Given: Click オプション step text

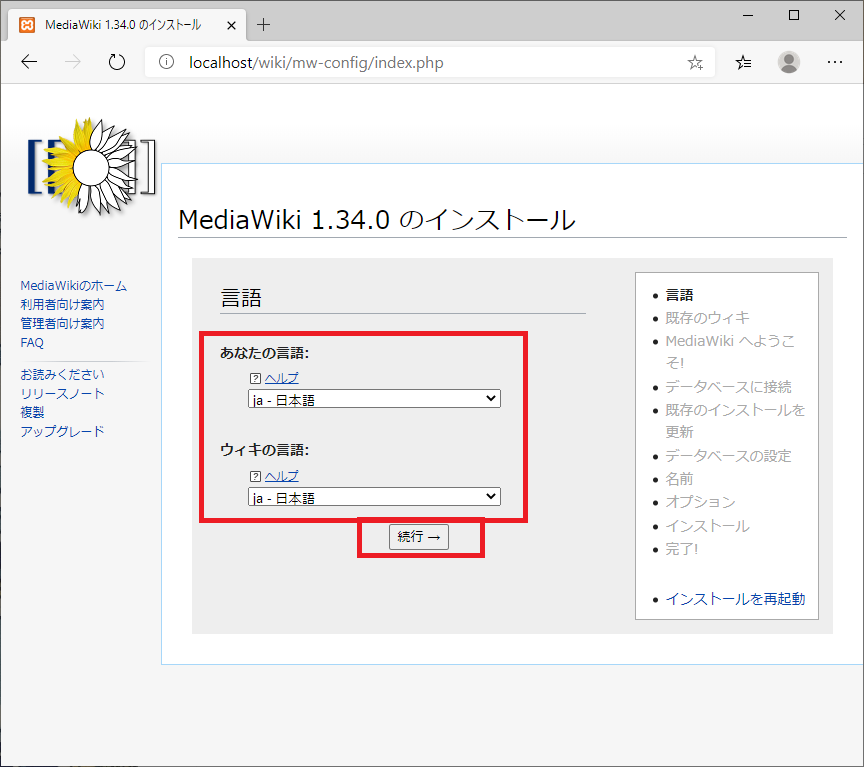Looking at the screenshot, I should click(700, 503).
